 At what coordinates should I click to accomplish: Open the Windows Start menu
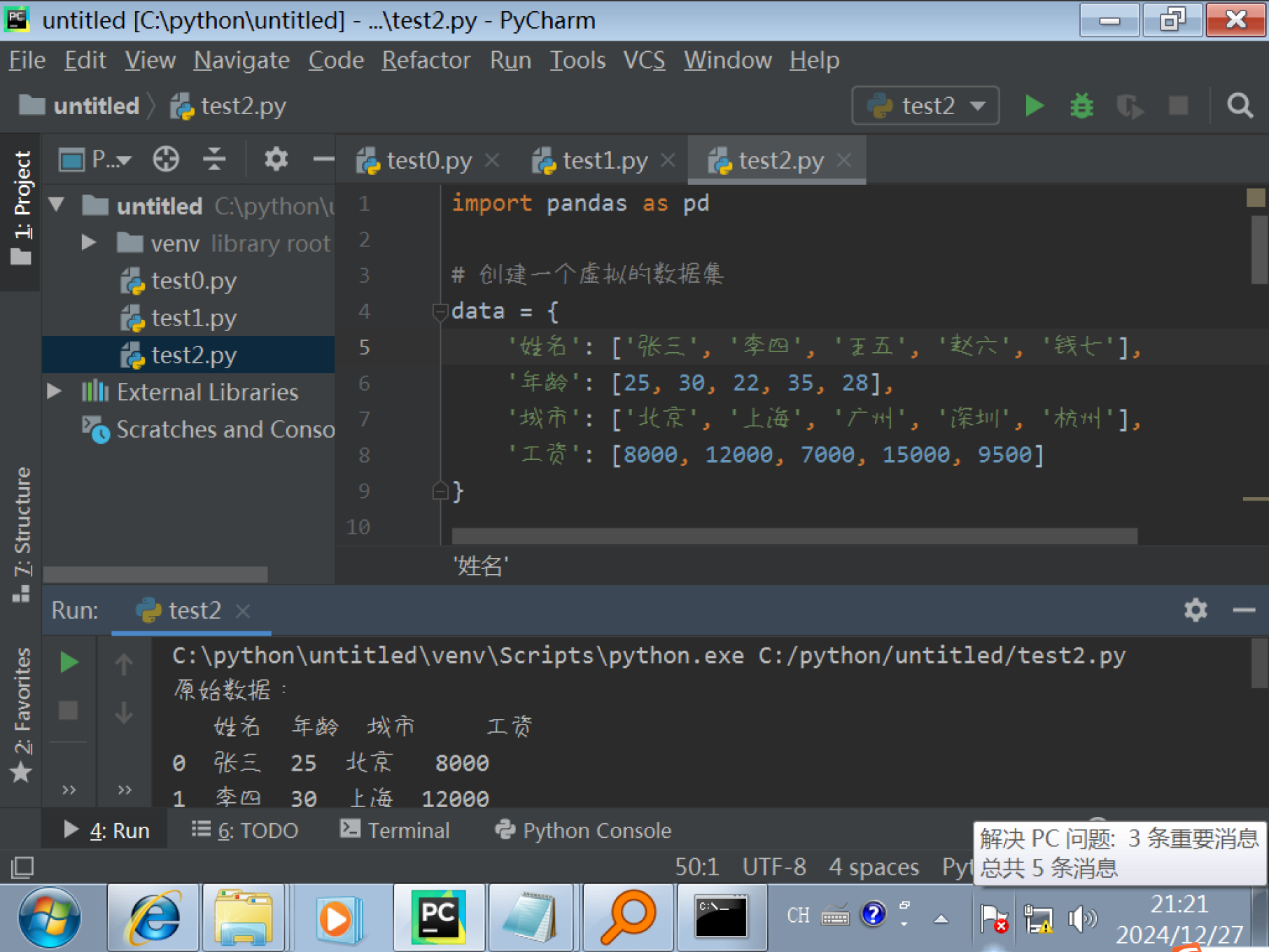tap(50, 918)
